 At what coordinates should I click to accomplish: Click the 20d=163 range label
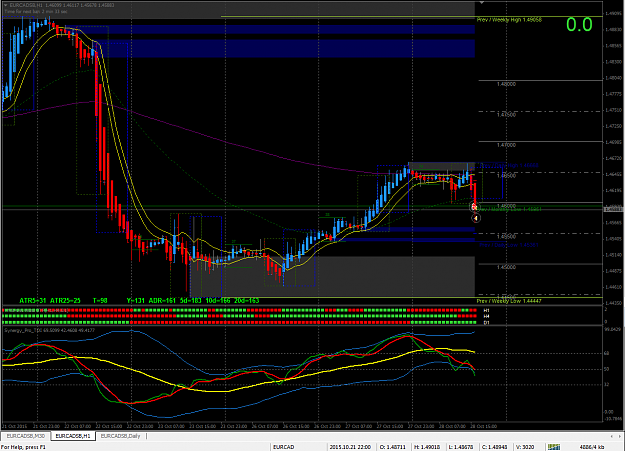tap(246, 300)
